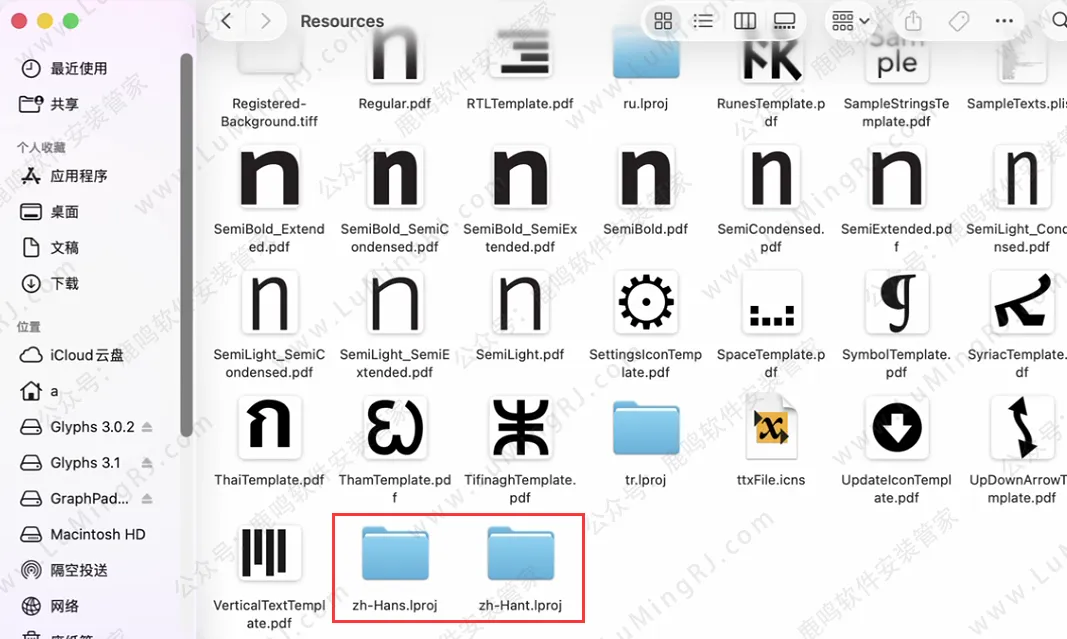This screenshot has height=639, width=1067.
Task: Open the zh-Hant.lproj folder
Action: click(520, 556)
